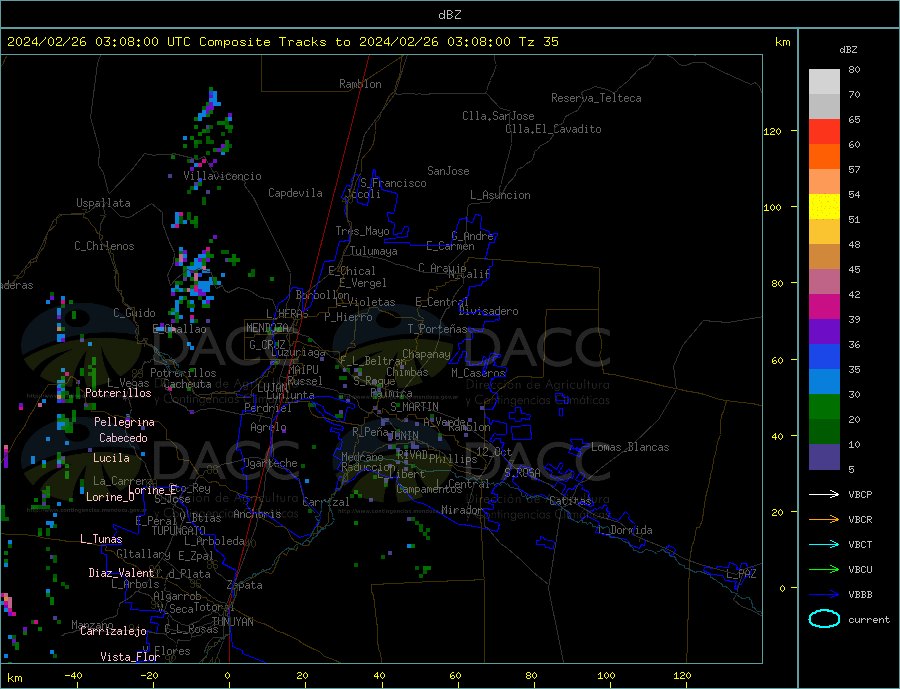The image size is (900, 689).
Task: Click the Anchoris label
Action: click(x=257, y=513)
